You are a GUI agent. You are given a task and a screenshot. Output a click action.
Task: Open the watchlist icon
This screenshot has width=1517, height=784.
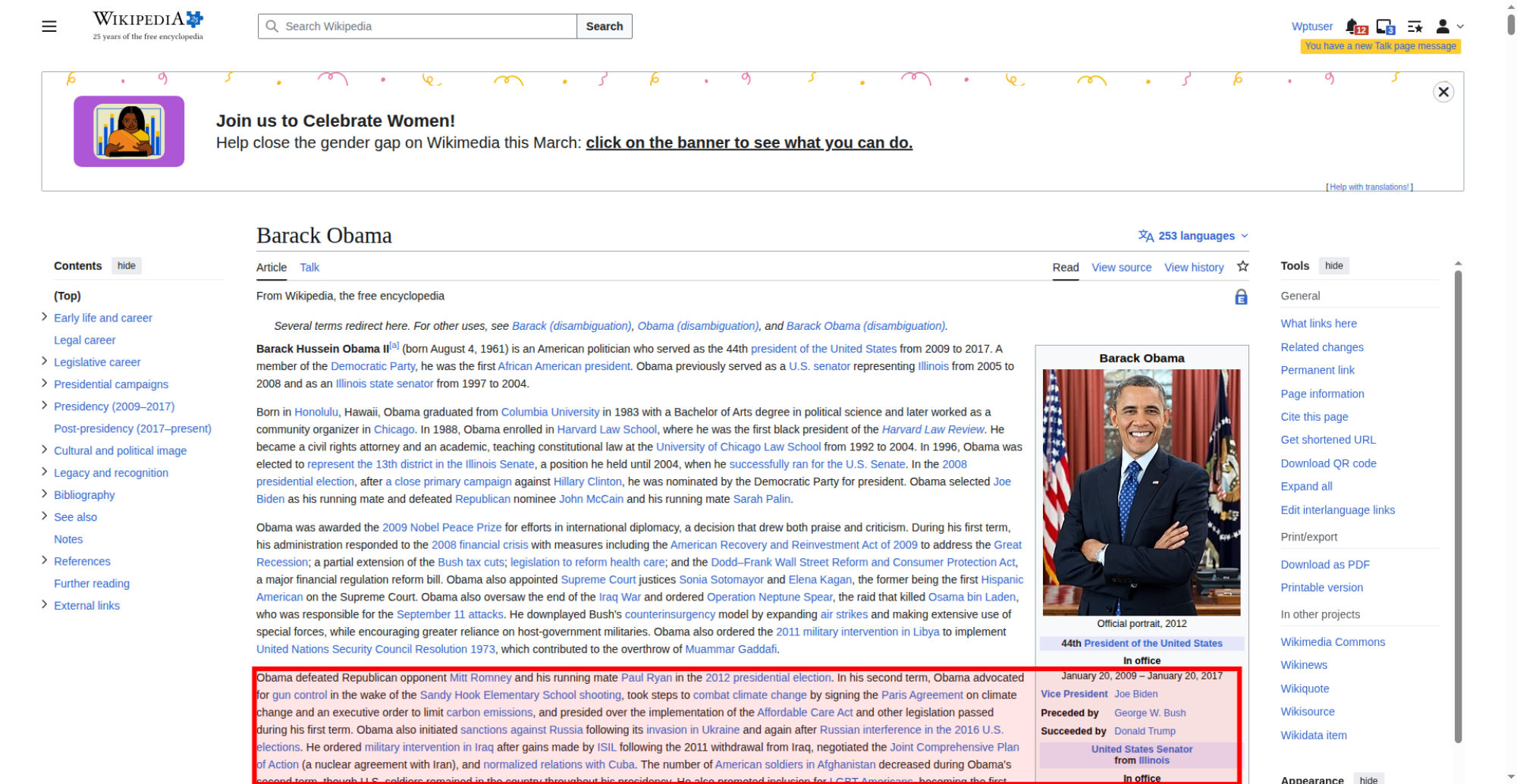(x=1415, y=27)
